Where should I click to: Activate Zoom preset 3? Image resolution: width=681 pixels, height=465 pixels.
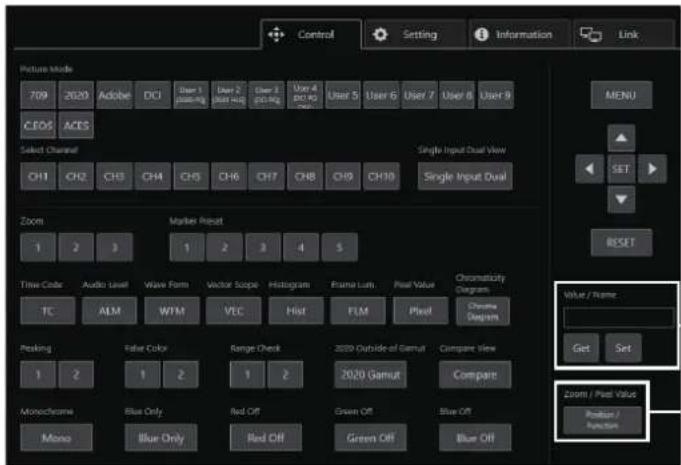pos(115,247)
